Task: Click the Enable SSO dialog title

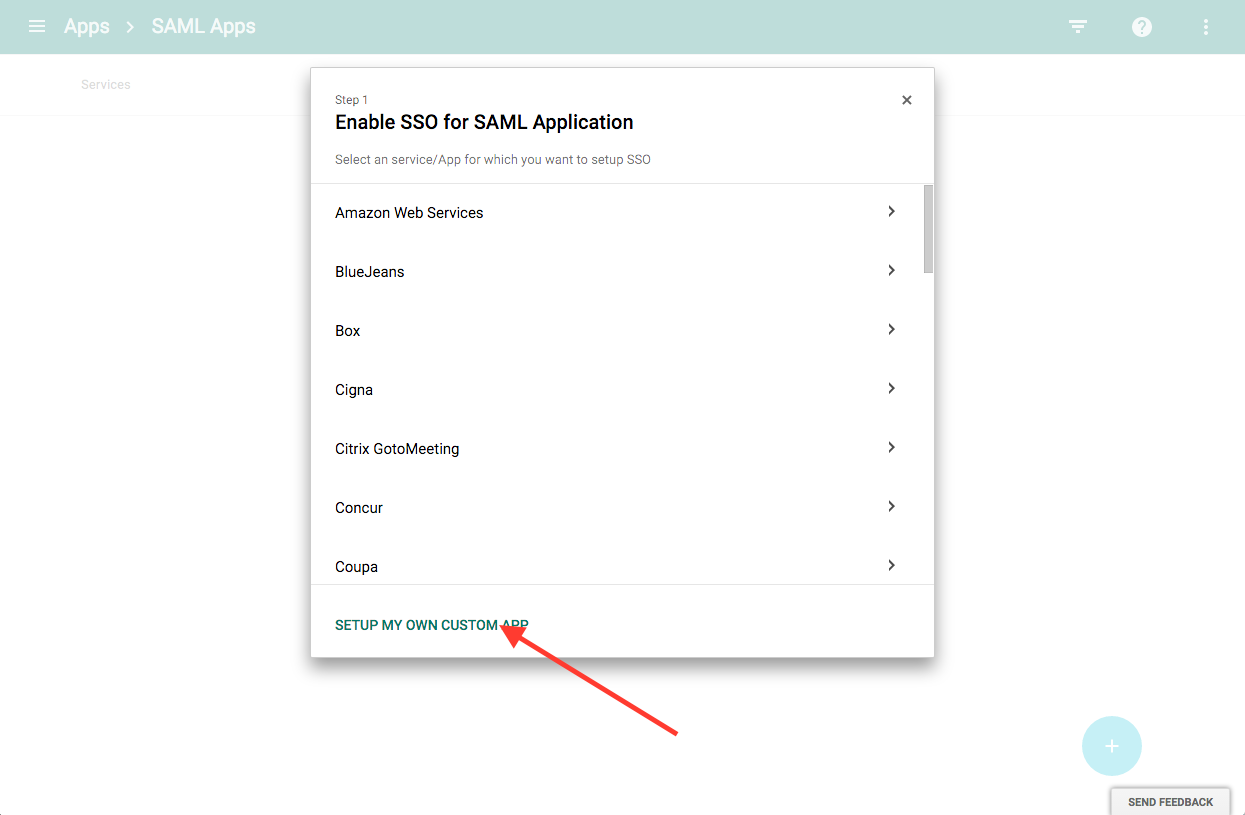Action: coord(484,122)
